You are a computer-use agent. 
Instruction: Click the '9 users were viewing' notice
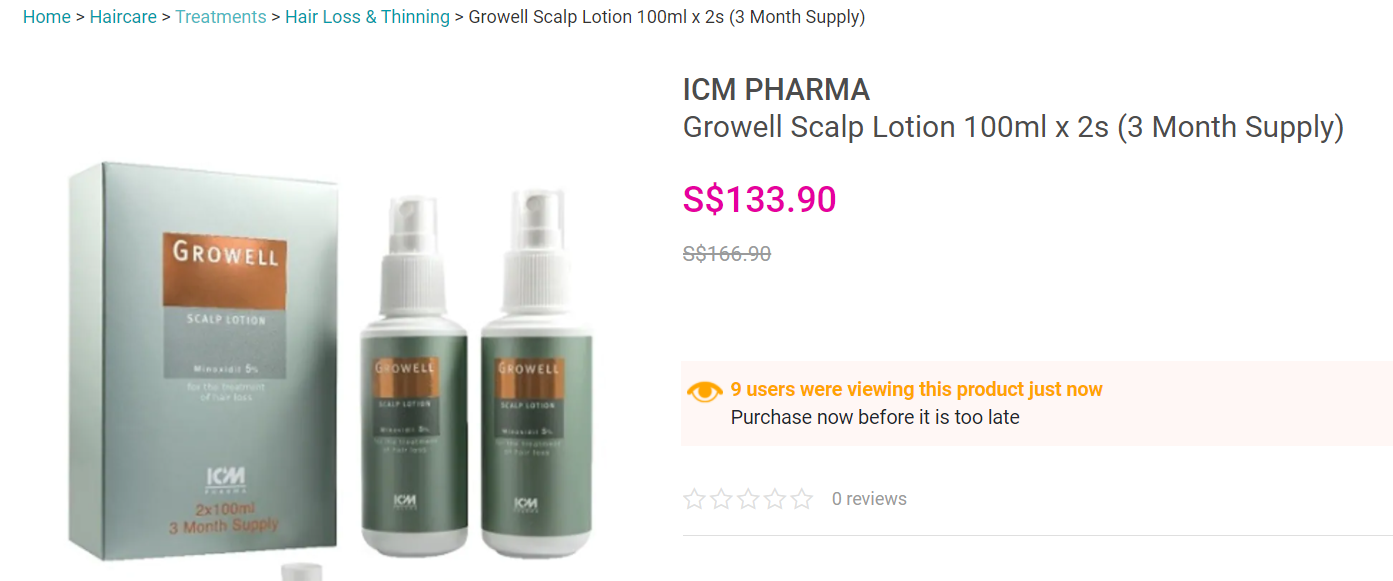pyautogui.click(x=917, y=390)
